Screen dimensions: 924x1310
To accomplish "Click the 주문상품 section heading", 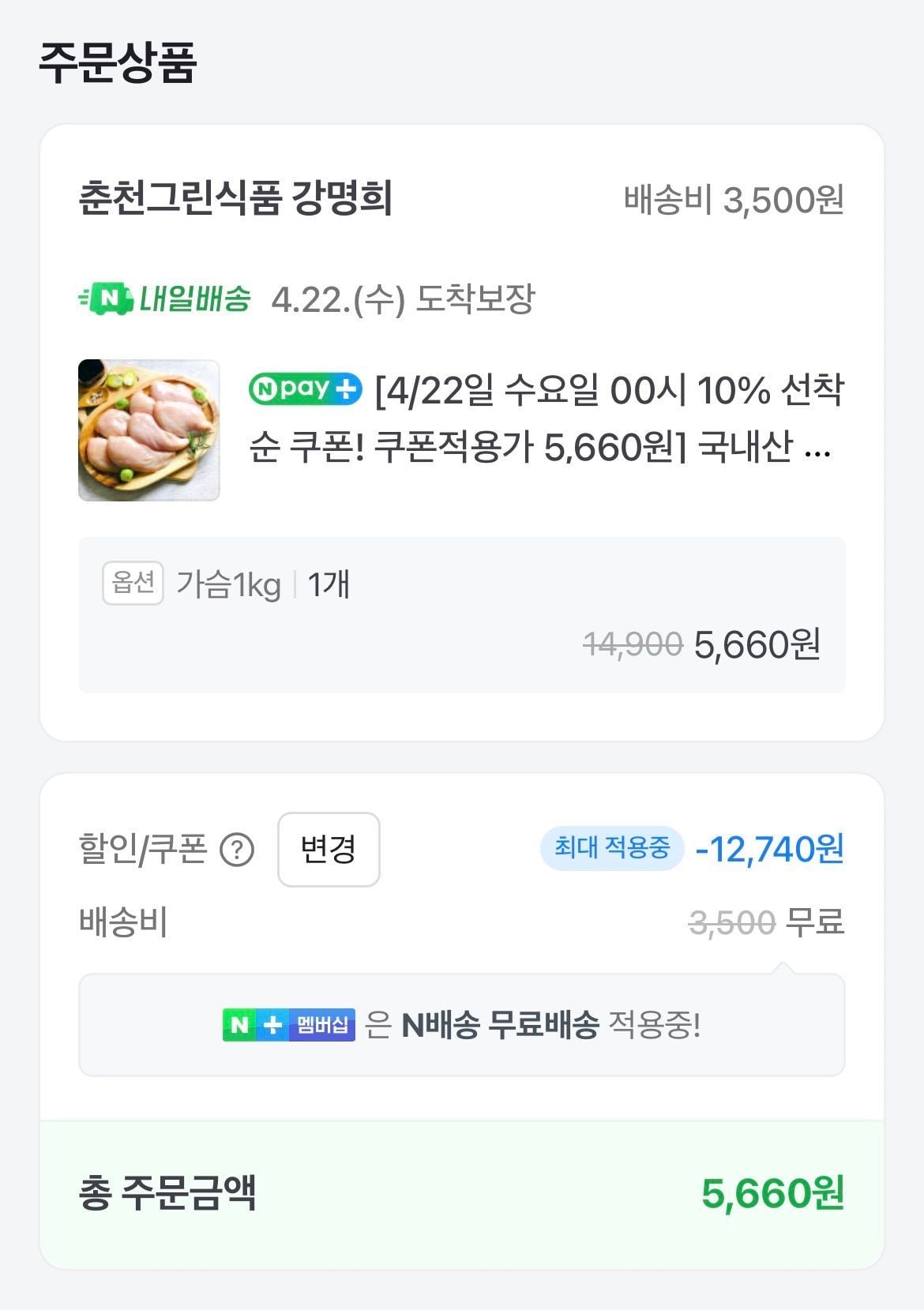I will click(118, 62).
